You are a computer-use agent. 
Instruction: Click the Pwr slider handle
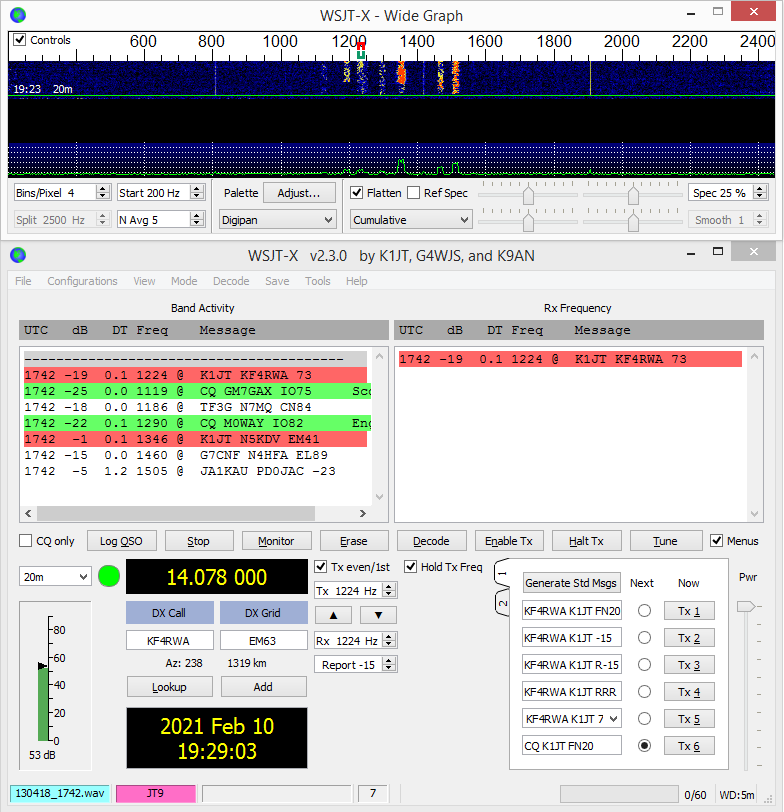[746, 606]
